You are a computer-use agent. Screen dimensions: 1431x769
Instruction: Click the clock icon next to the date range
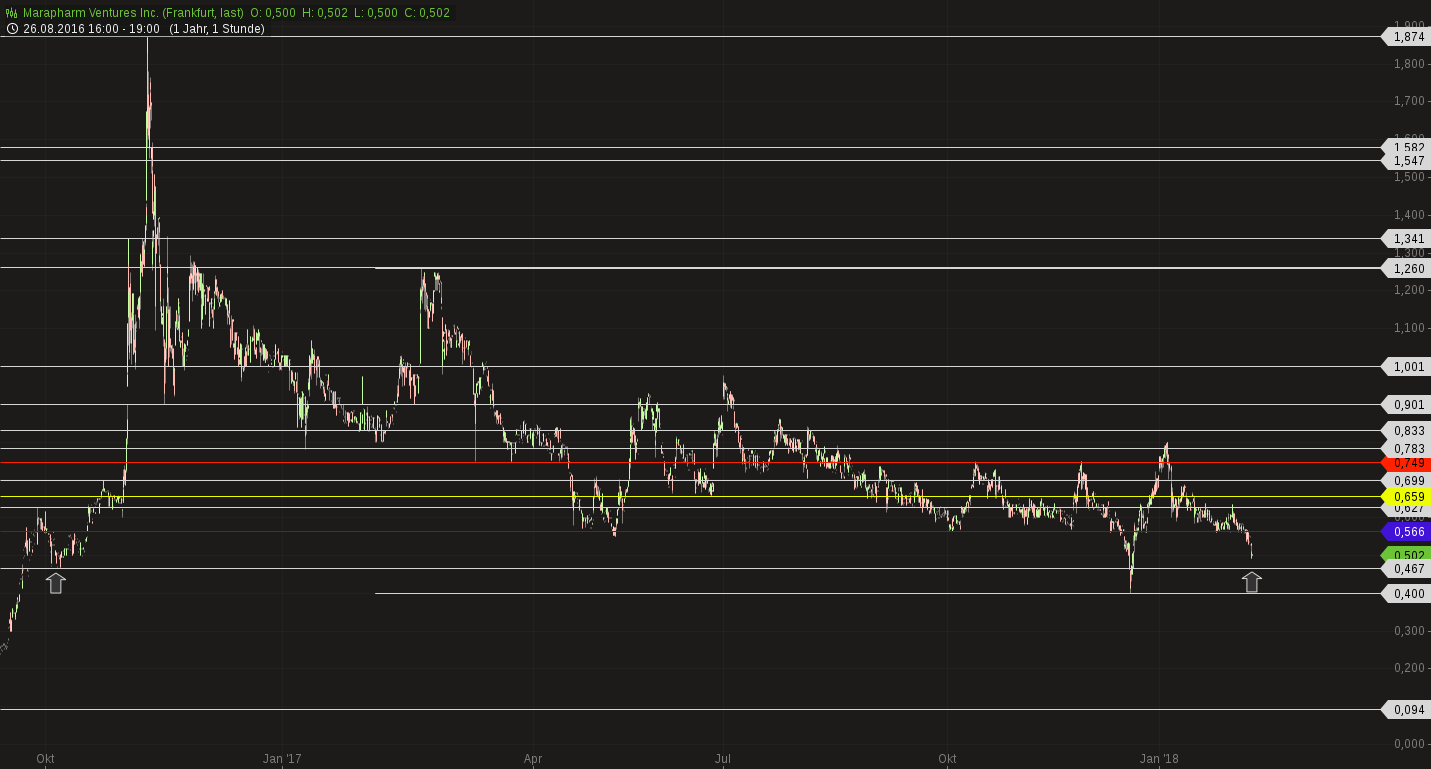pos(12,29)
